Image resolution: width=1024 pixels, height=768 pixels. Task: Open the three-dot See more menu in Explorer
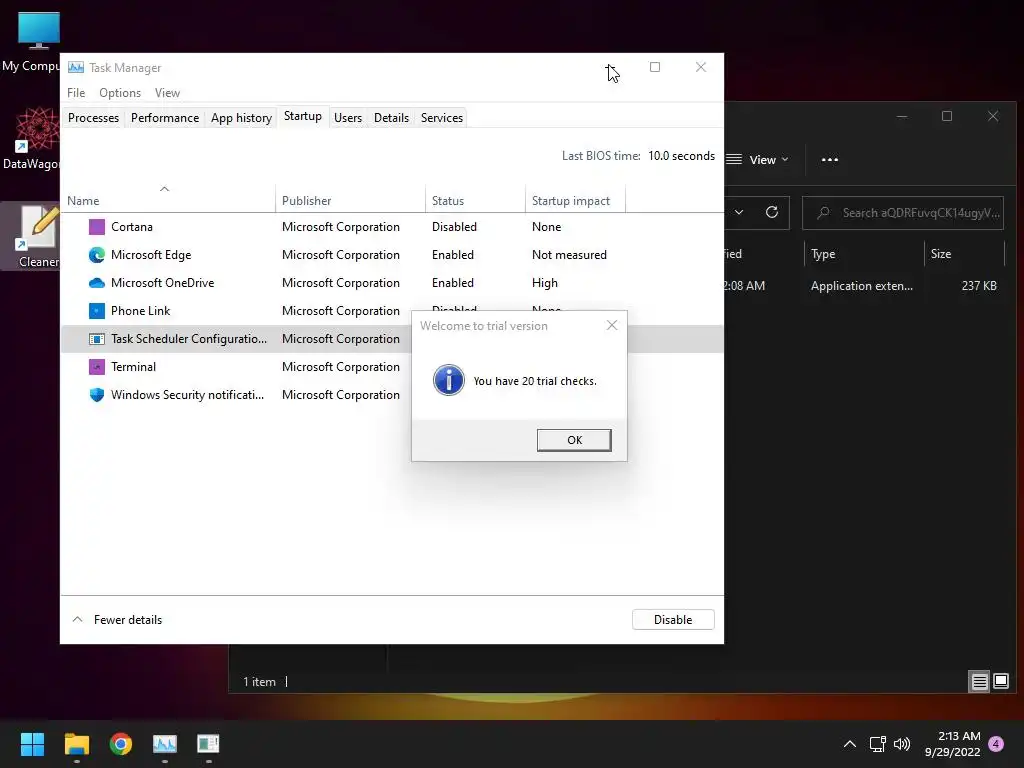click(x=829, y=159)
